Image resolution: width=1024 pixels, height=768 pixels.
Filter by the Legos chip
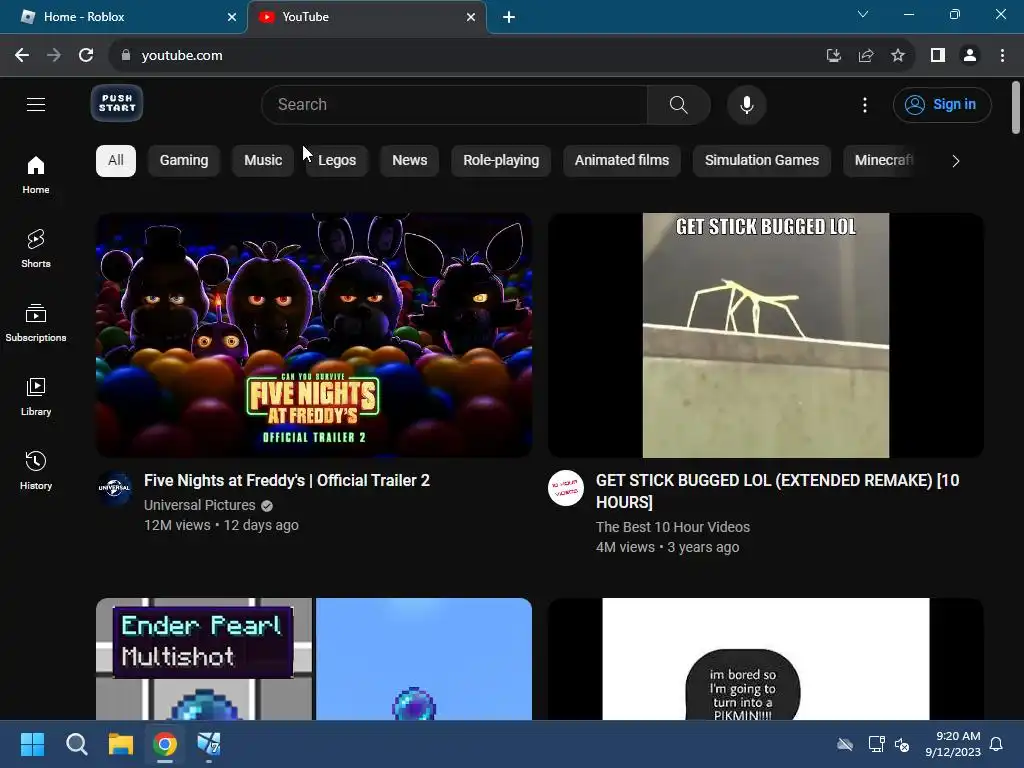point(337,161)
